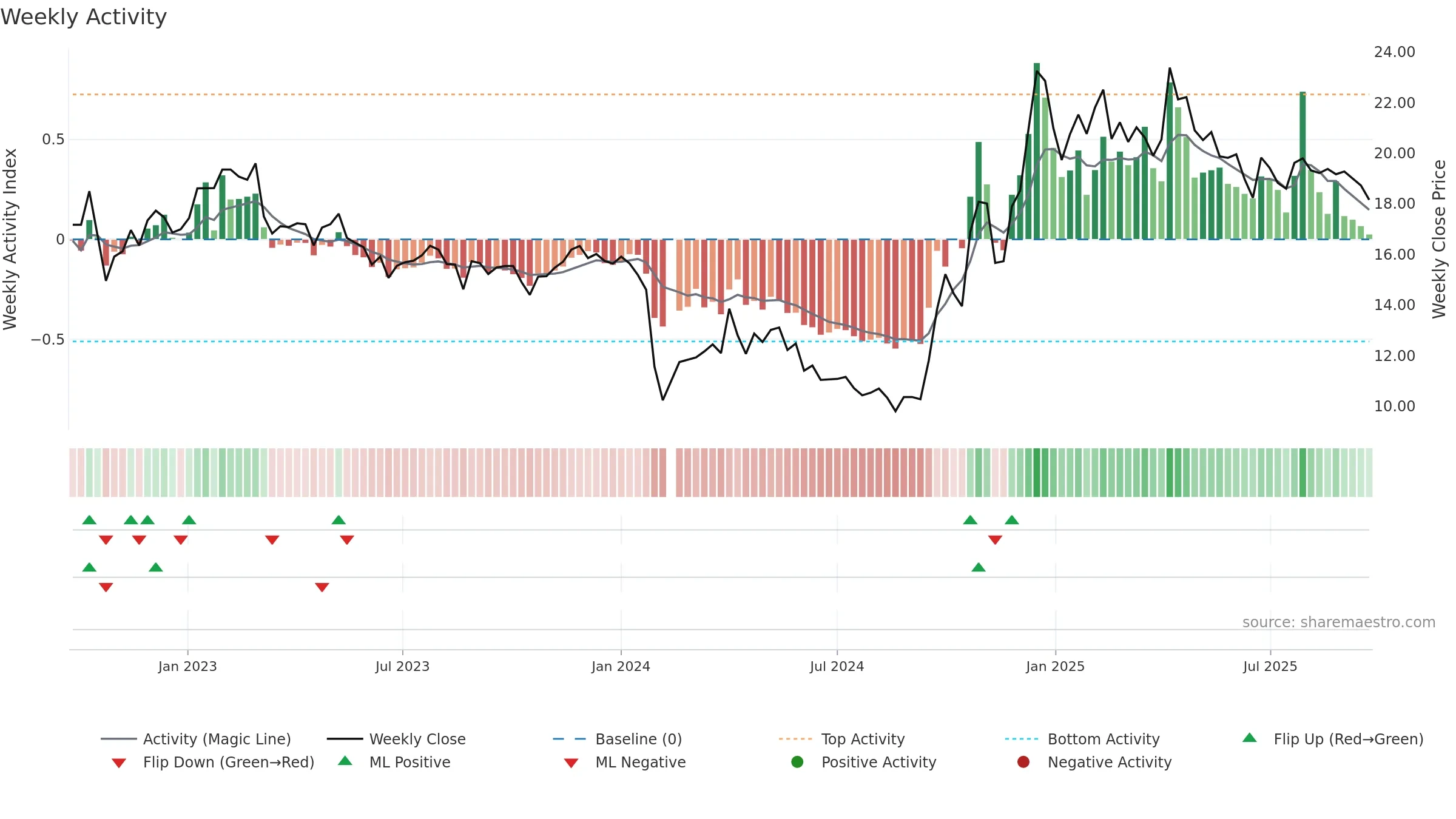Click the Jul 2024 x-axis label

coord(837,666)
